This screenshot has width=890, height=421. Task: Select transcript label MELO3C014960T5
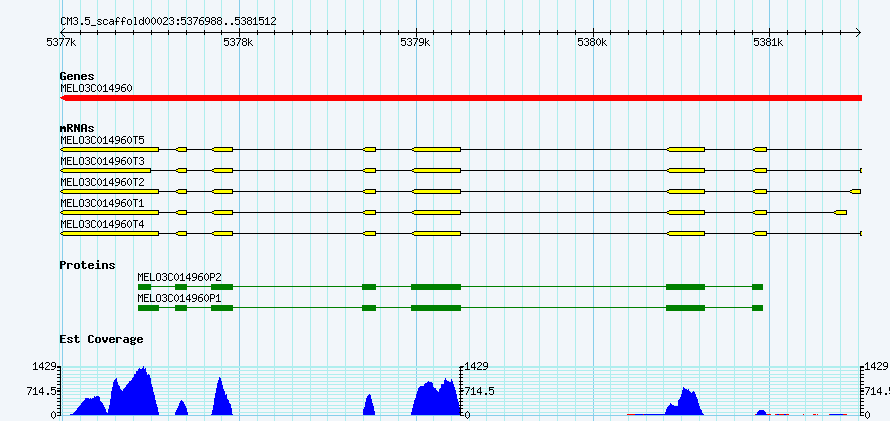102,140
